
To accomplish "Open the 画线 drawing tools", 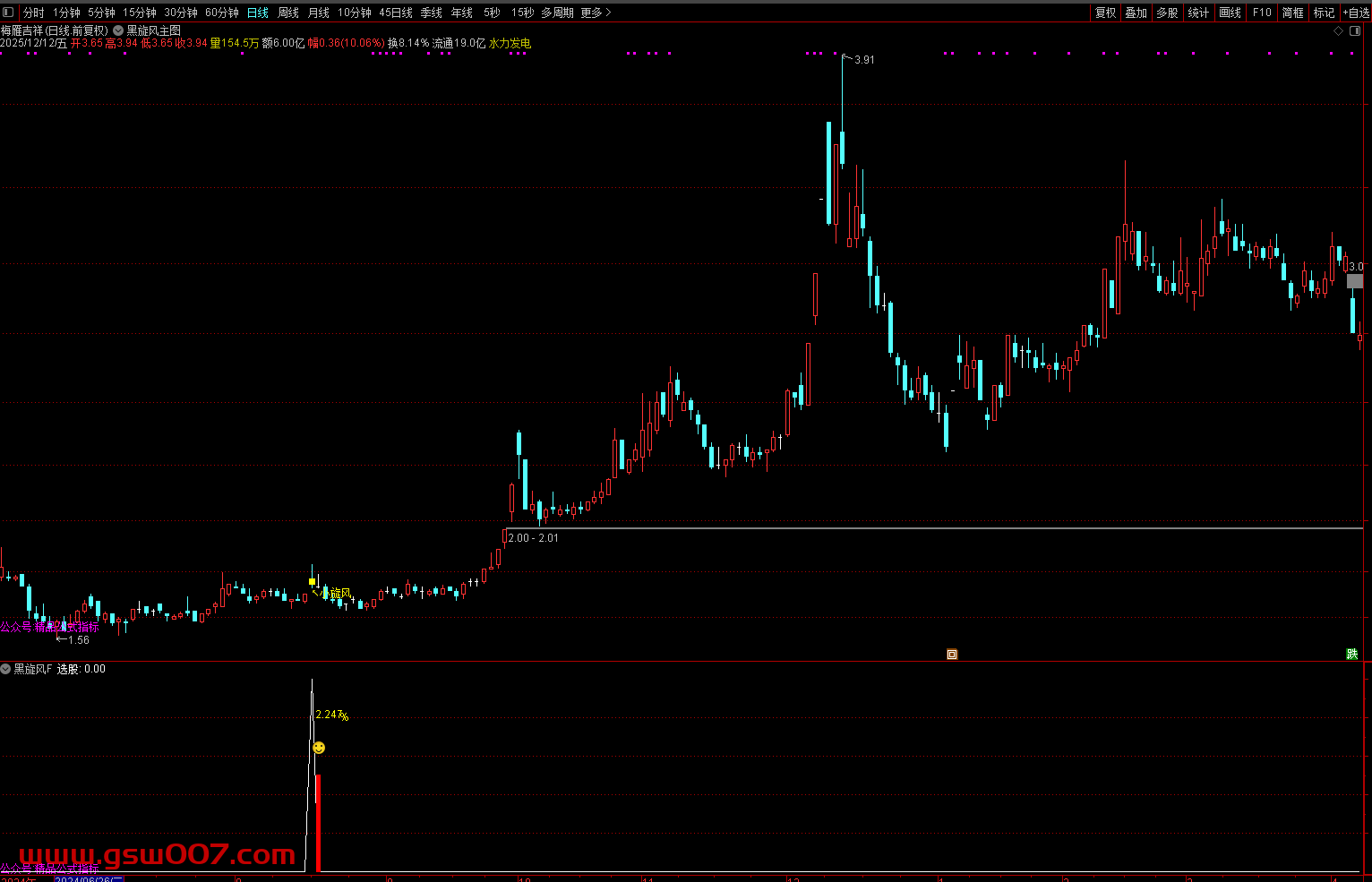I will point(1231,13).
